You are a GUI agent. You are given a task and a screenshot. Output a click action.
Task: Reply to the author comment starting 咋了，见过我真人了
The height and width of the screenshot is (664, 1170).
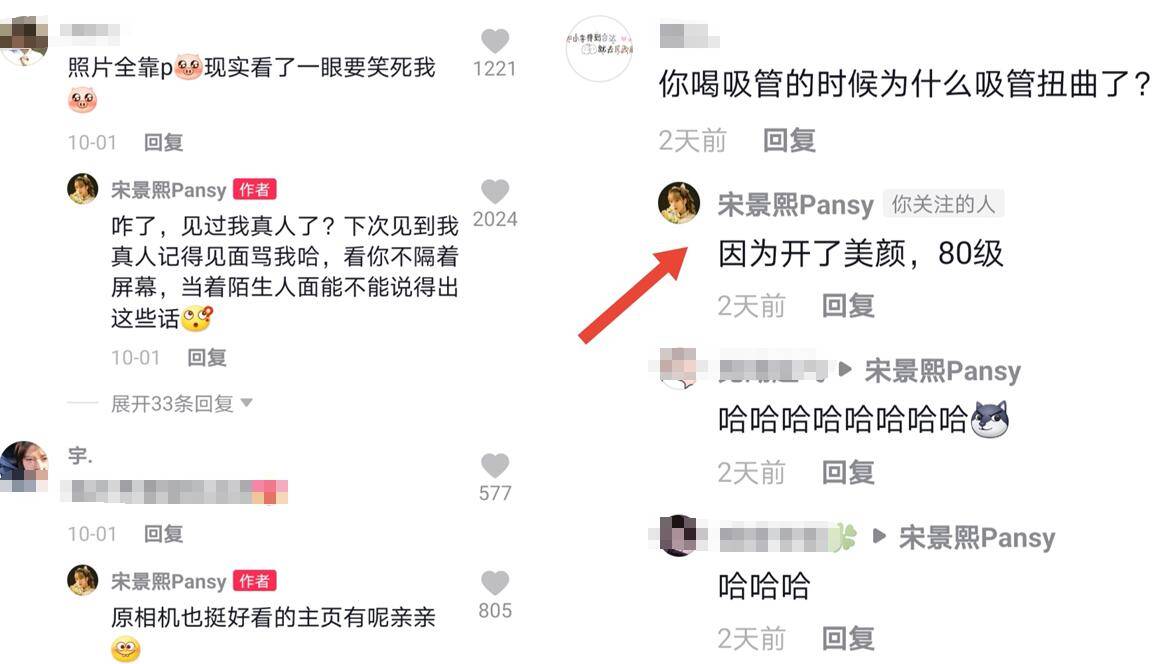[x=207, y=357]
